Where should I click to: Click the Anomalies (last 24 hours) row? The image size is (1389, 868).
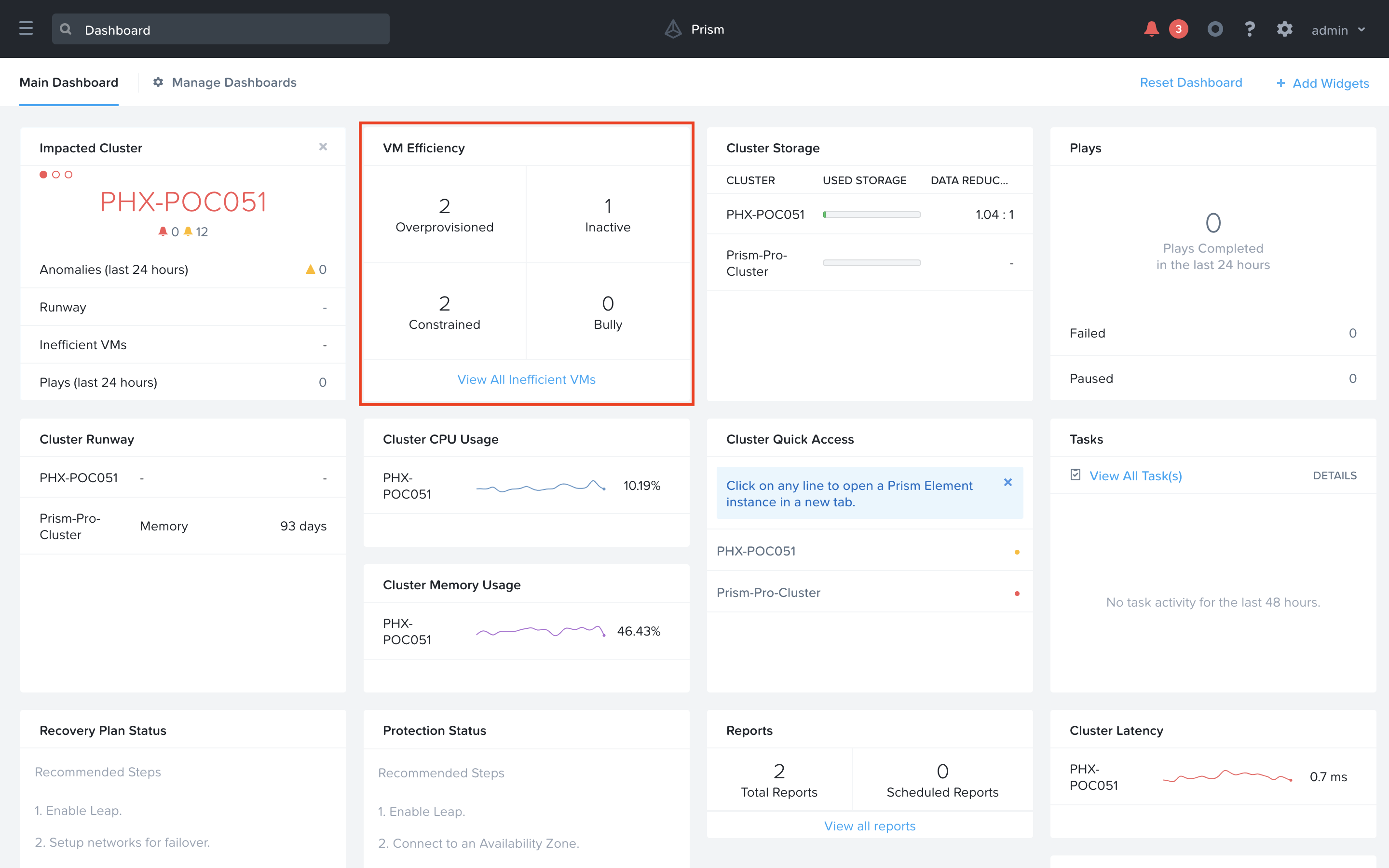click(183, 269)
